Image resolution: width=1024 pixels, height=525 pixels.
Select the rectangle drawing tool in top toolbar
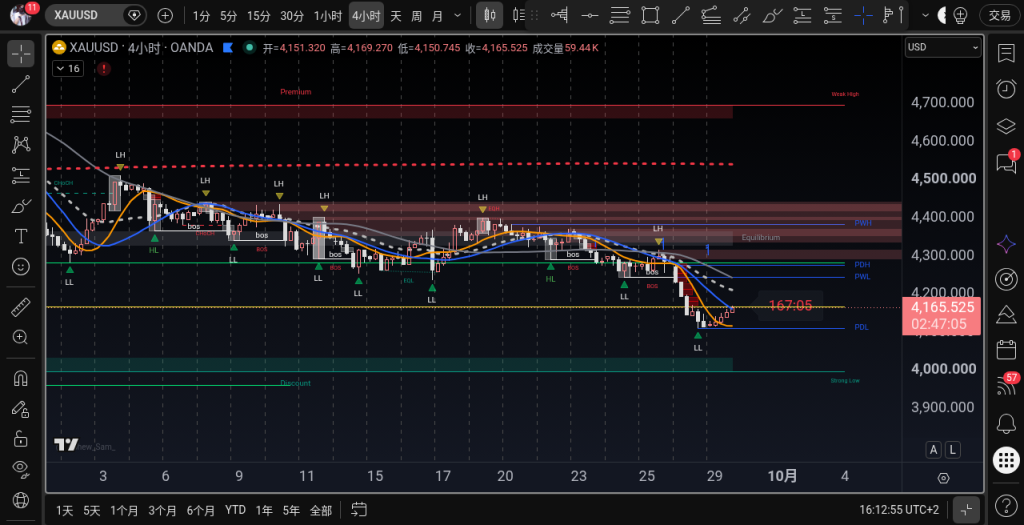(650, 15)
